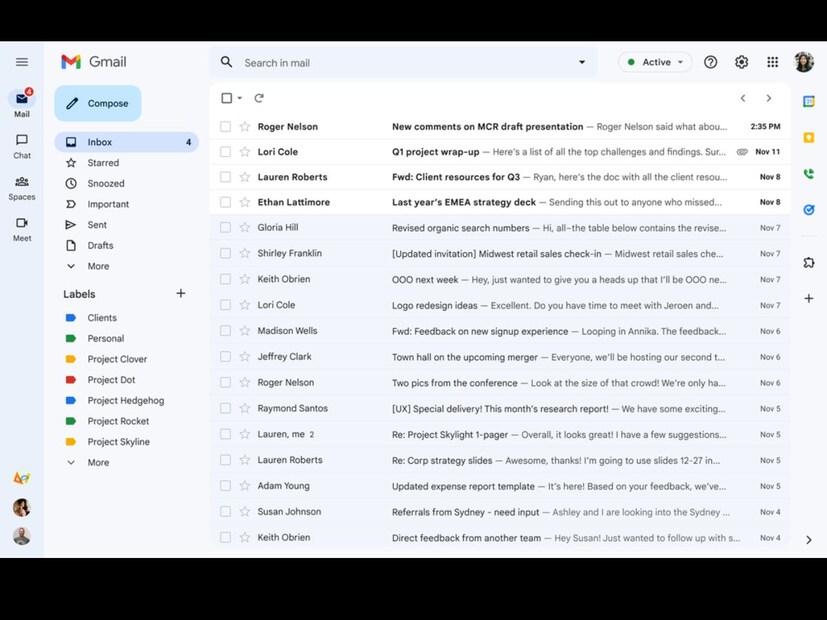The width and height of the screenshot is (827, 620).
Task: Open the Active status dropdown
Action: coord(655,62)
